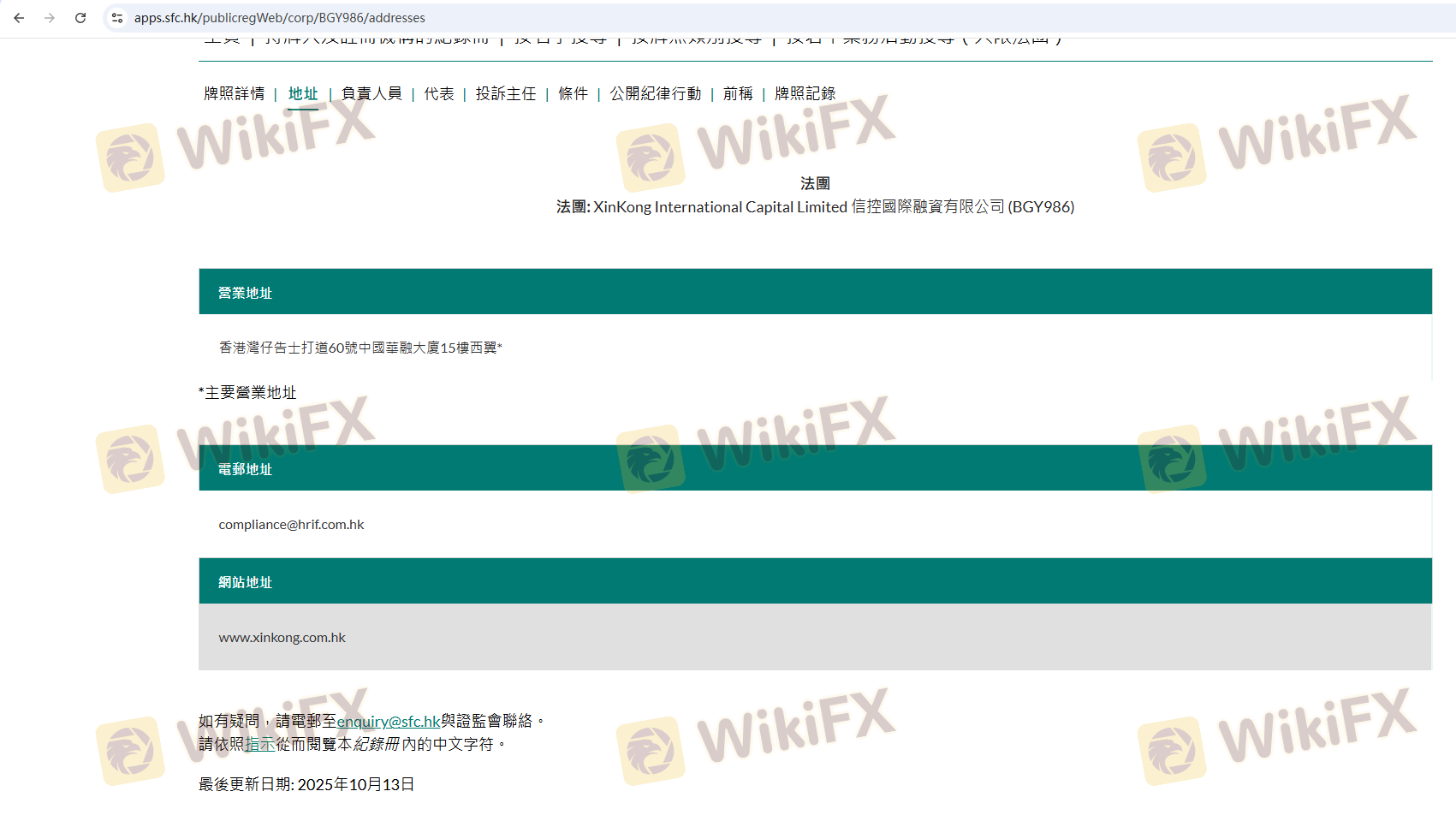Open the 牌照記錄 tab
The height and width of the screenshot is (827, 1456).
805,93
